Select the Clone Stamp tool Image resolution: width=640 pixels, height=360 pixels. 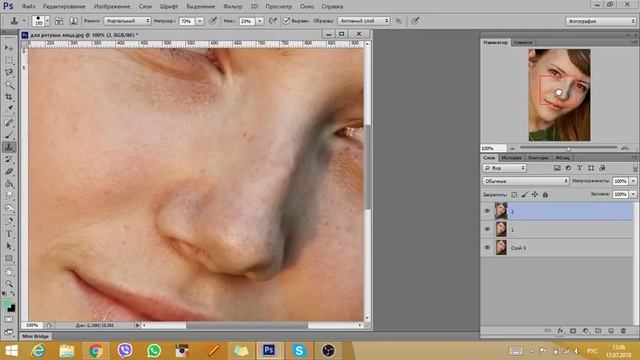click(x=9, y=147)
